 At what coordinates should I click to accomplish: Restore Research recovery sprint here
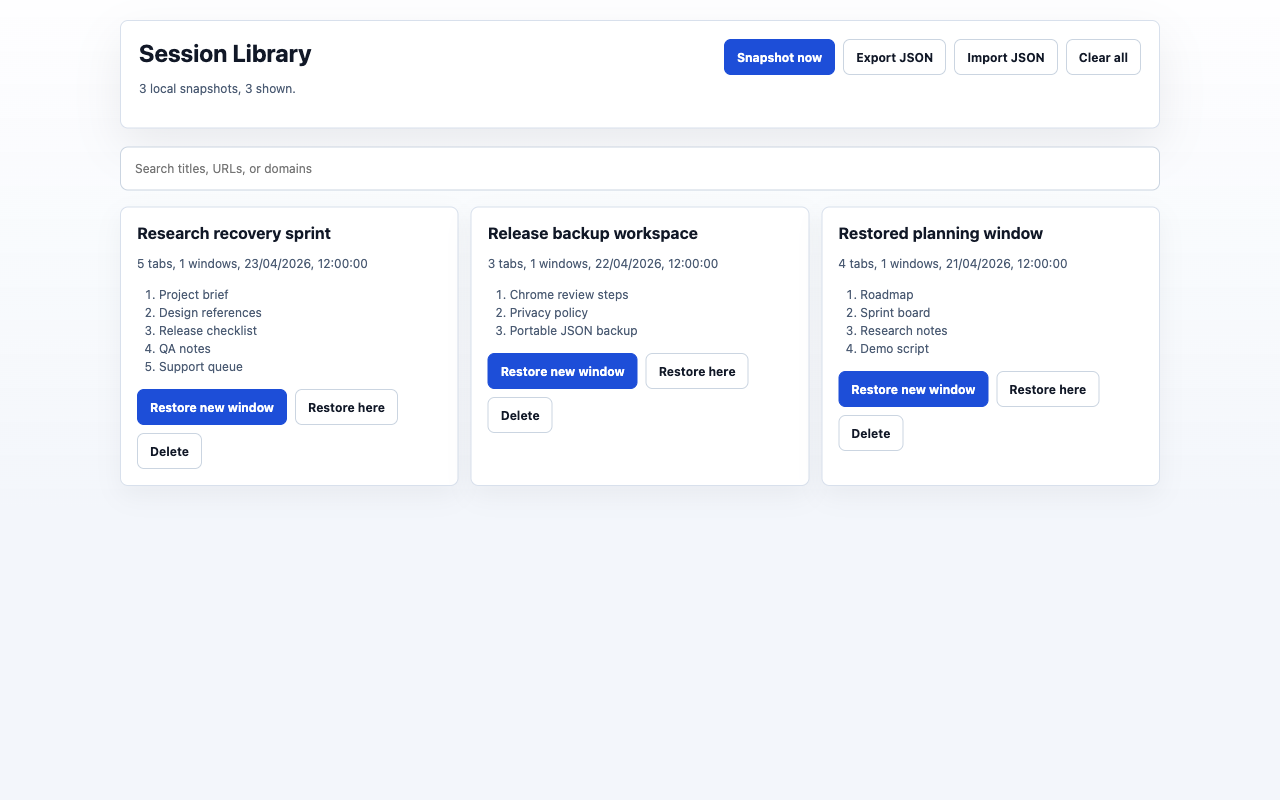coord(346,407)
